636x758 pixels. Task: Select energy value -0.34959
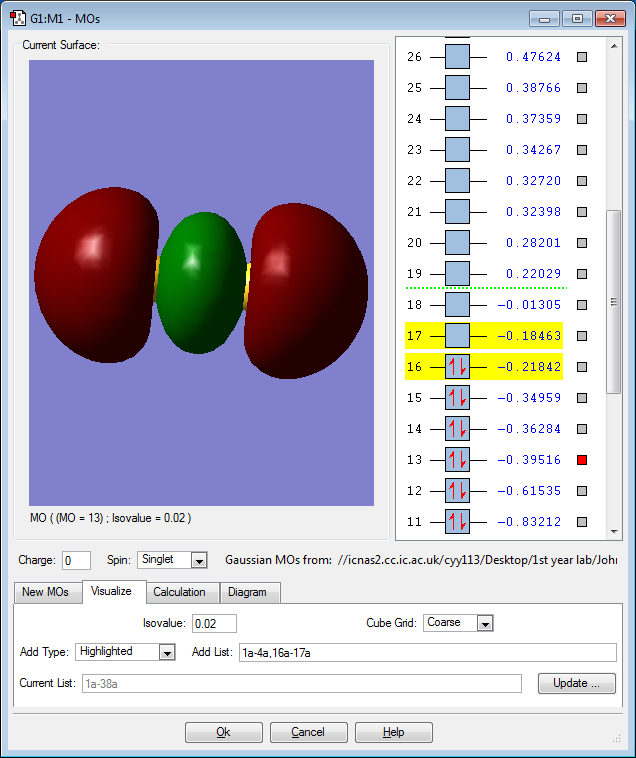point(529,398)
